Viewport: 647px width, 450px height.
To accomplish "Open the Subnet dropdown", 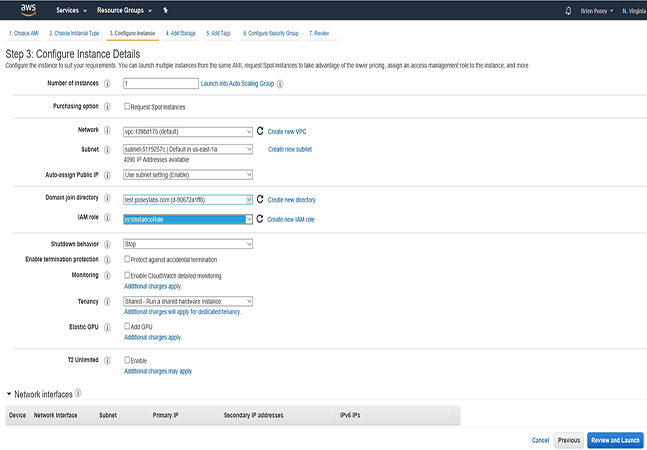I will (x=187, y=149).
